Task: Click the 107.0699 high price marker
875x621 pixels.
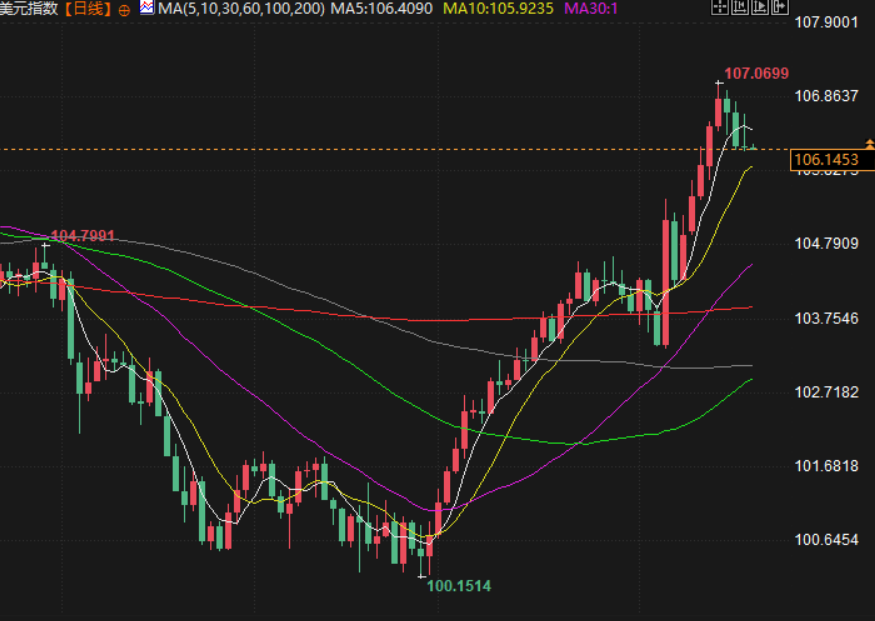Action: pos(756,73)
